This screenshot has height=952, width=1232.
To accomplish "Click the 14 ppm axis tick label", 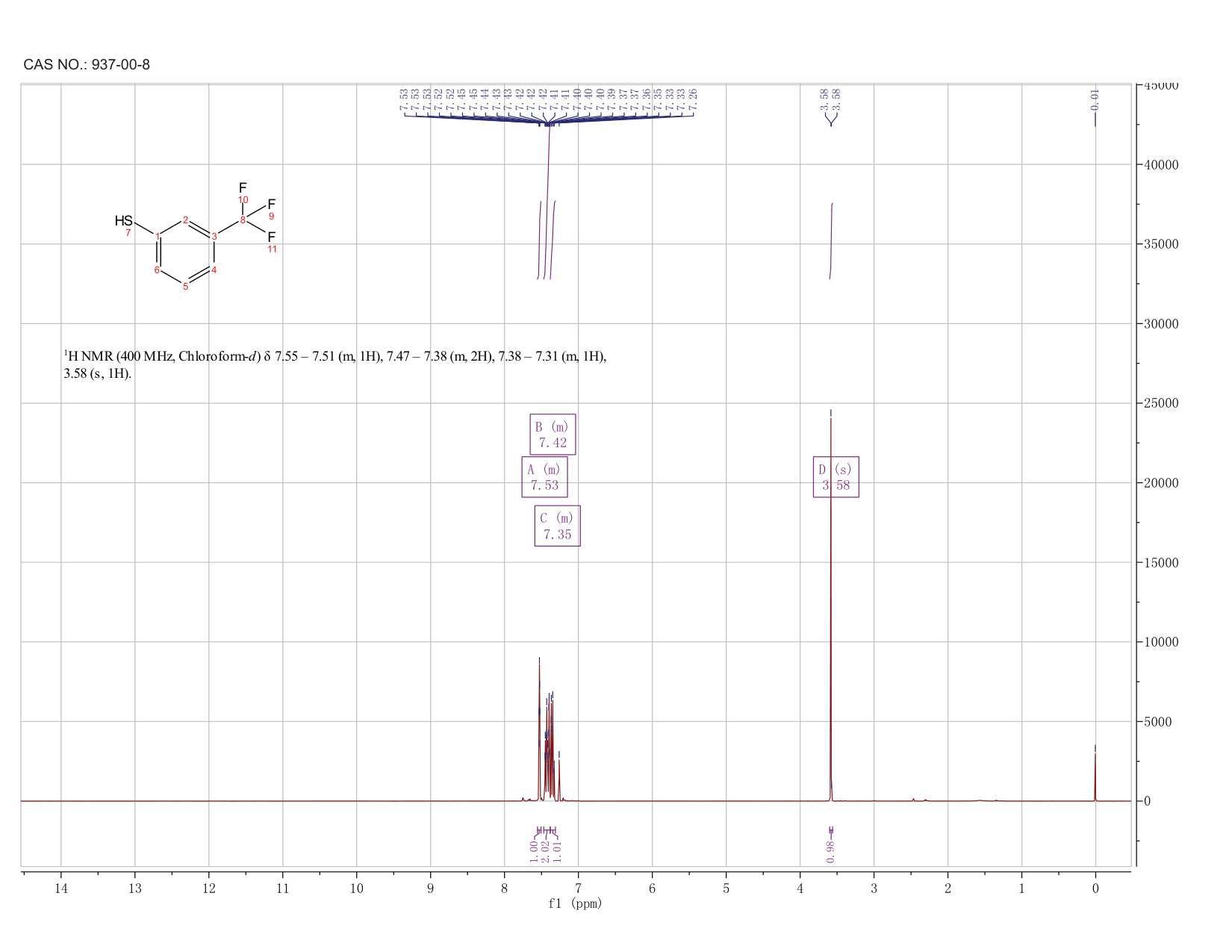I will [x=61, y=888].
